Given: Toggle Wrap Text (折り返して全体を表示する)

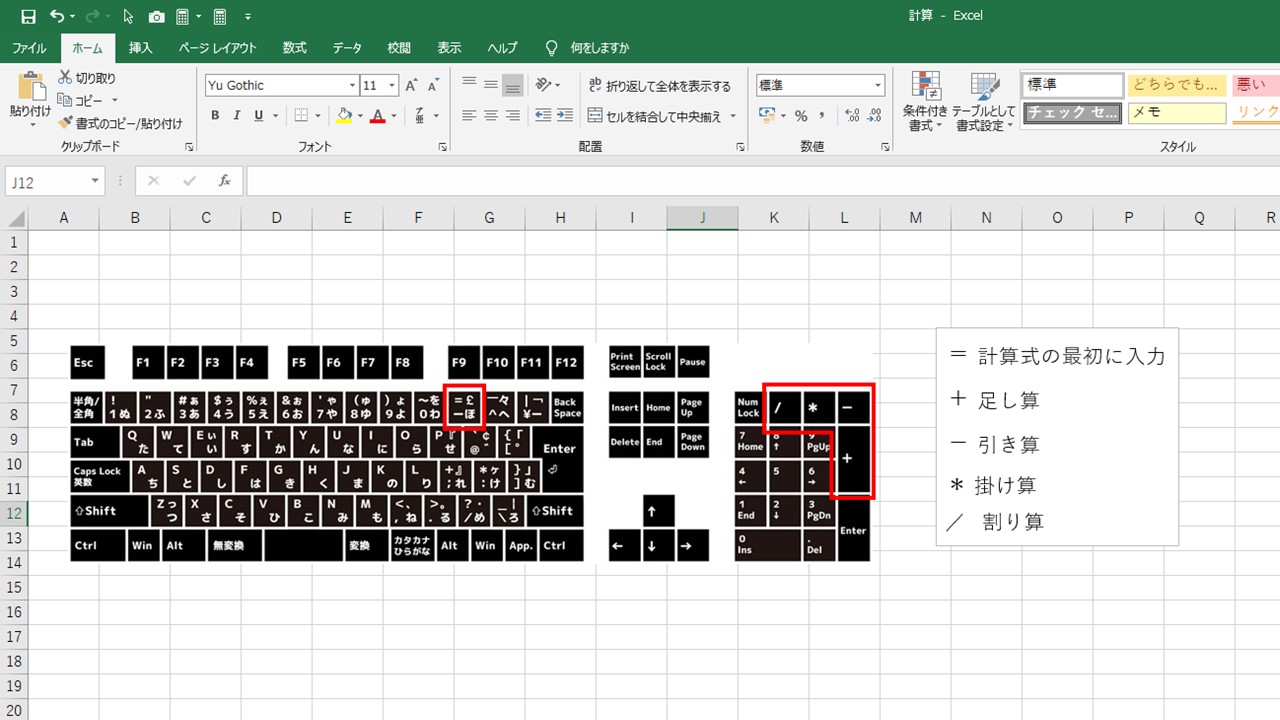Looking at the screenshot, I should pos(660,86).
